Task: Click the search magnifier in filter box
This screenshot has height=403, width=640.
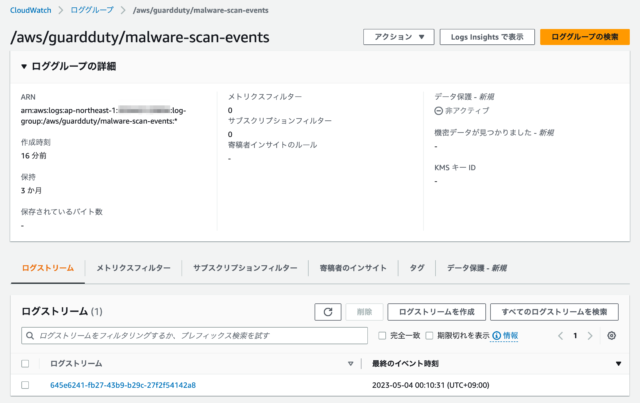Action: coord(30,336)
